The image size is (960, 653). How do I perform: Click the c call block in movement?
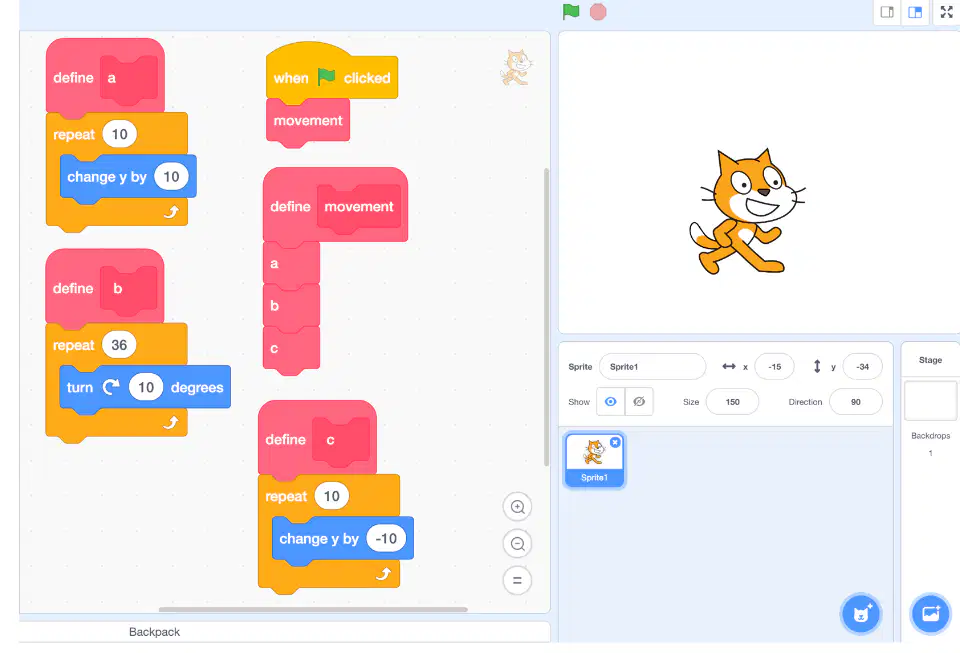291,349
